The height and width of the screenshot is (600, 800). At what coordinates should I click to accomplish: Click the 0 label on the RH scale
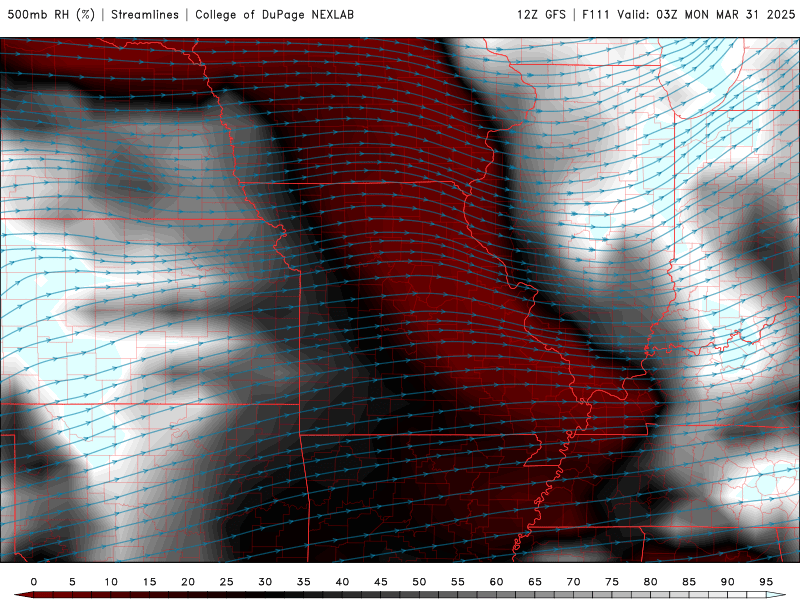[34, 582]
